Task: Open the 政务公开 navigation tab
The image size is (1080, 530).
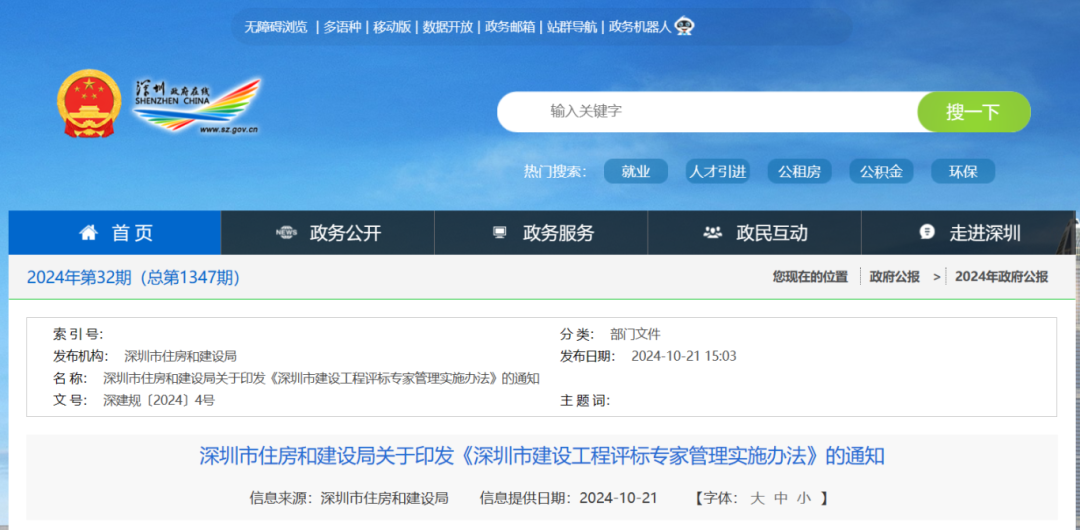Action: [345, 233]
